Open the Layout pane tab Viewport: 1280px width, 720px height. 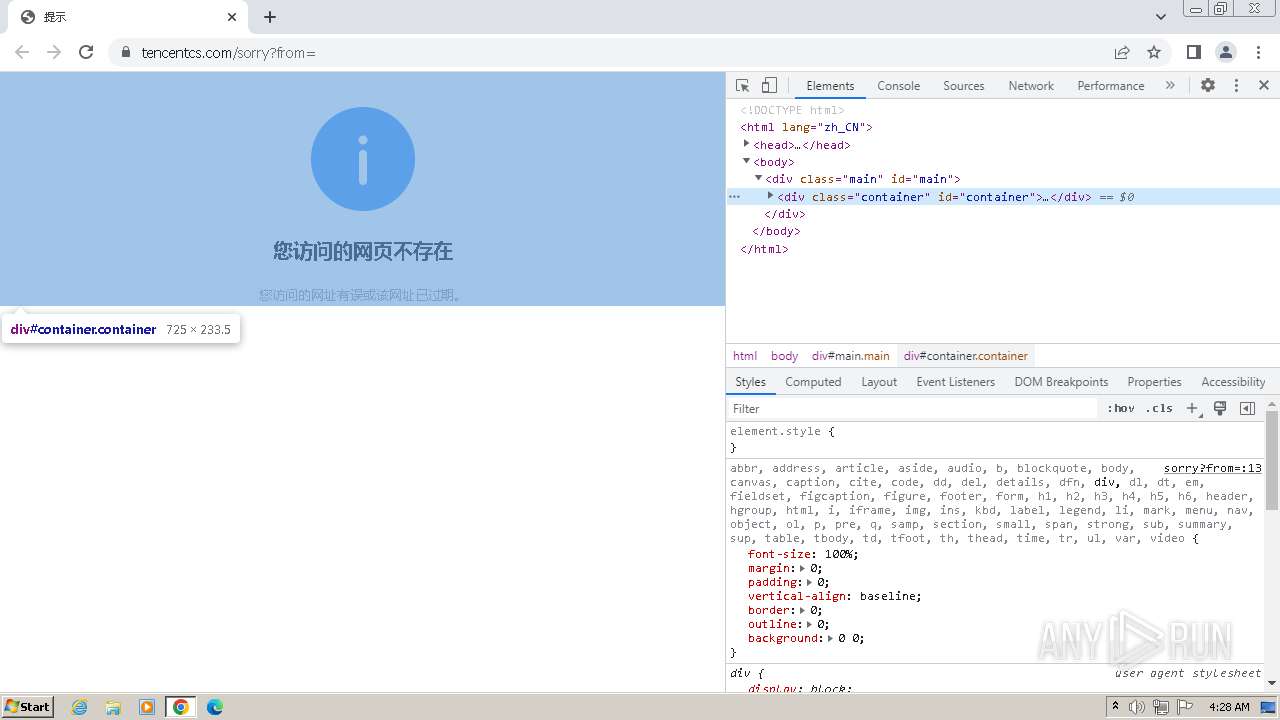[879, 382]
